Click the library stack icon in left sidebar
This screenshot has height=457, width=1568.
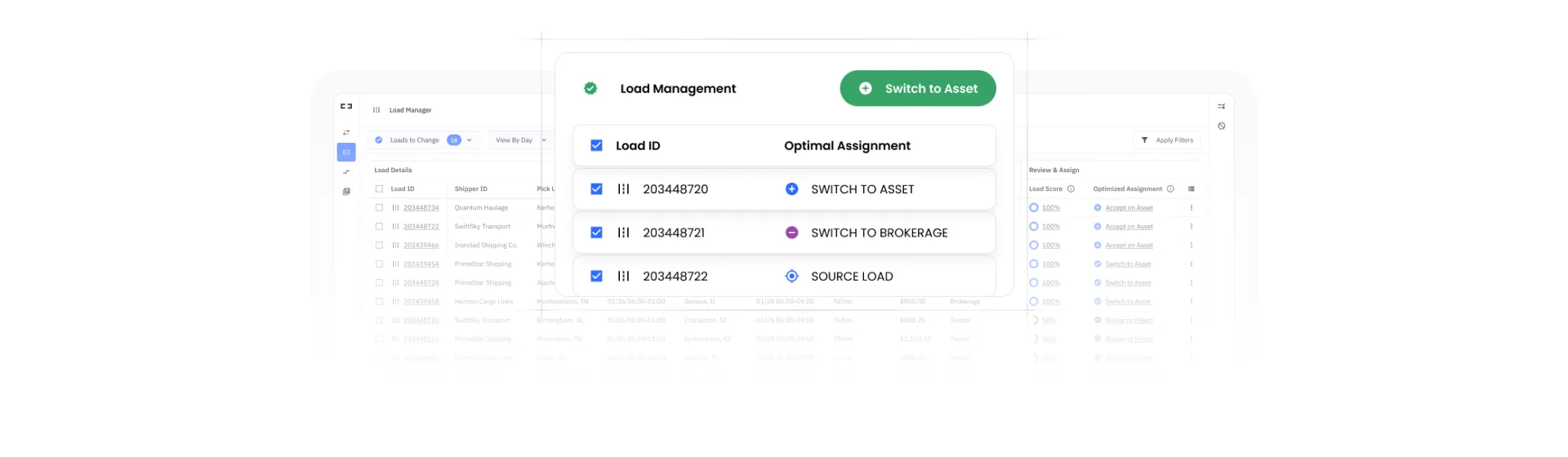pos(346,192)
